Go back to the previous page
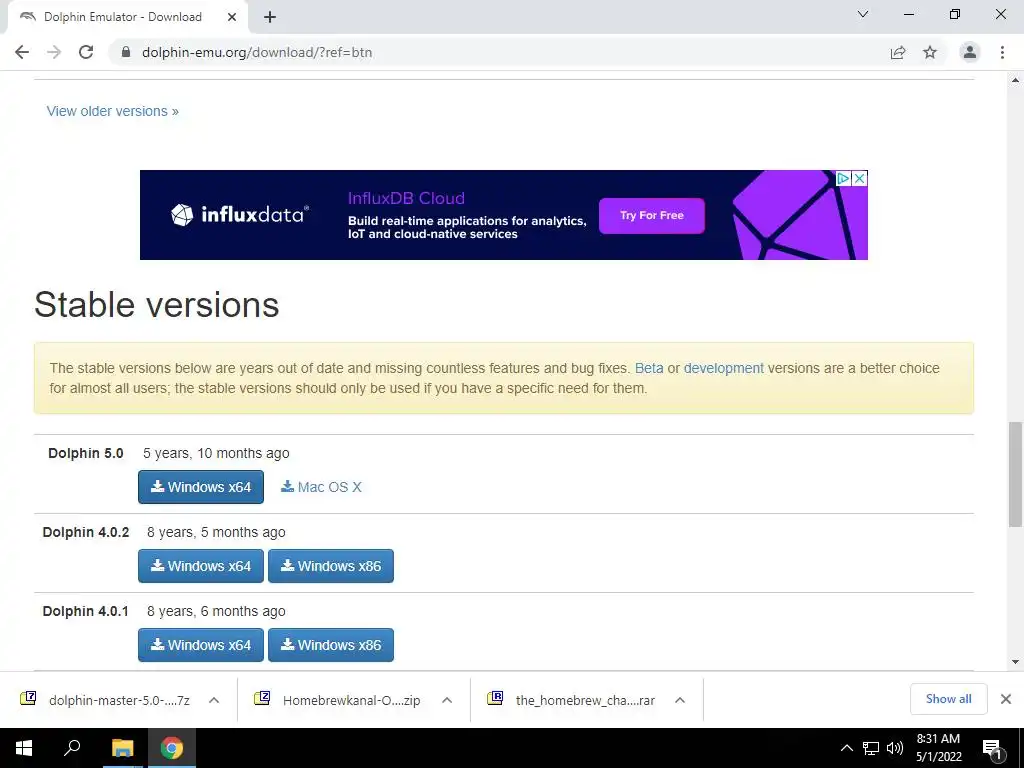Screen dimensions: 1024x768 [x=22, y=52]
